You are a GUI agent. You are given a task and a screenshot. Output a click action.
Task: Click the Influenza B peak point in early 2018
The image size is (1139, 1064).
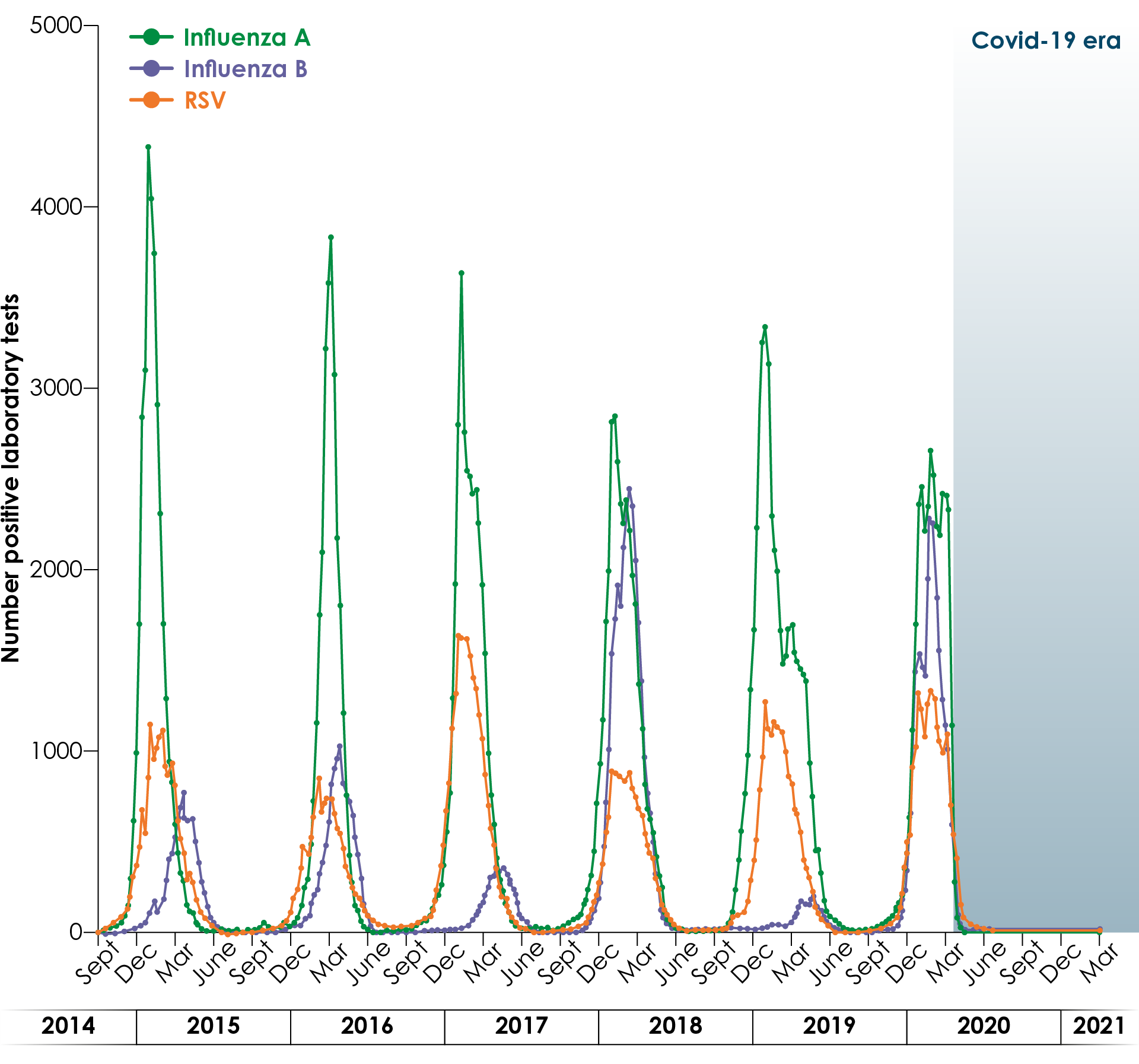(x=629, y=490)
